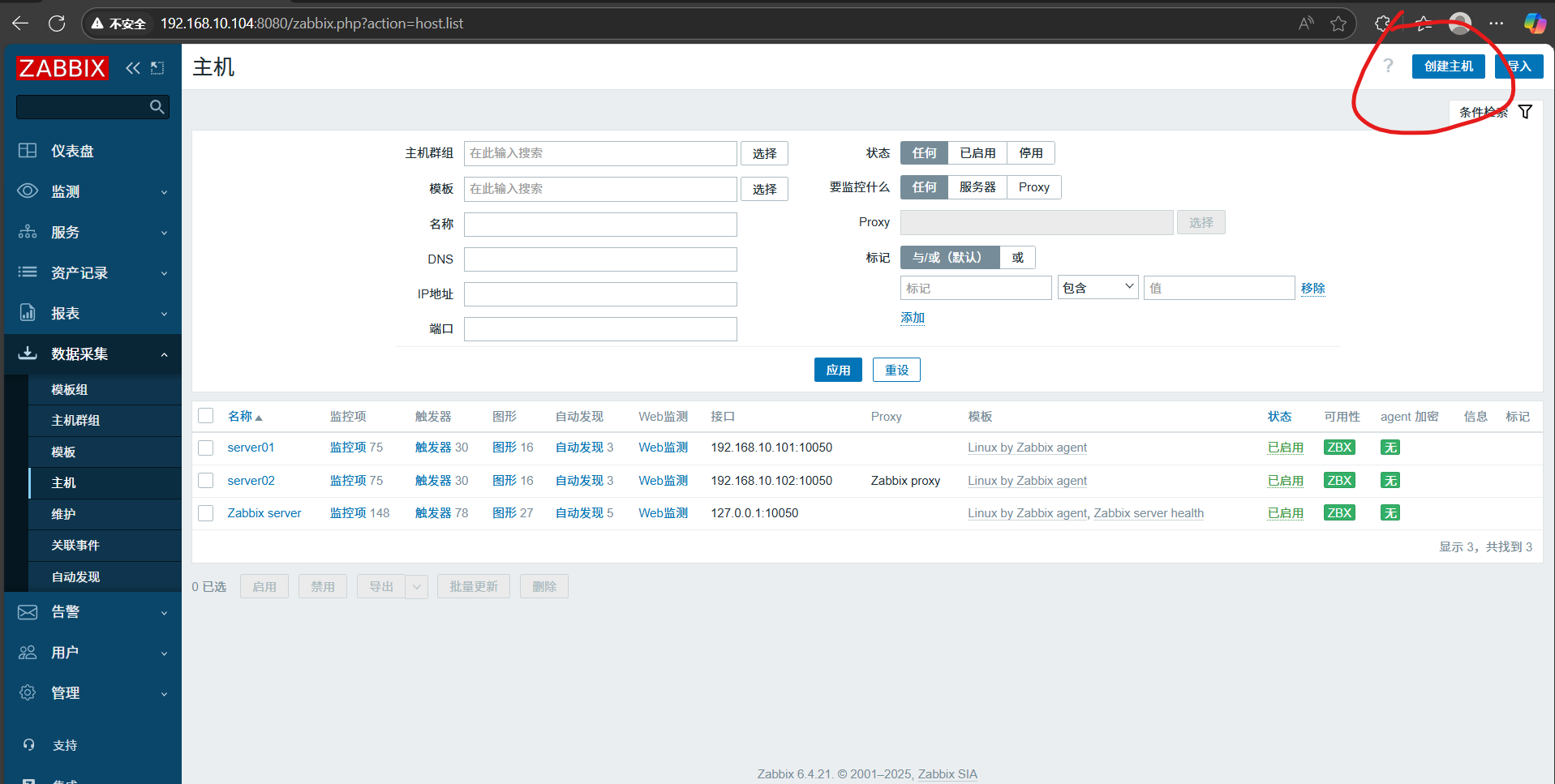
Task: Open 模板 templates submenu item
Action: tap(105, 452)
